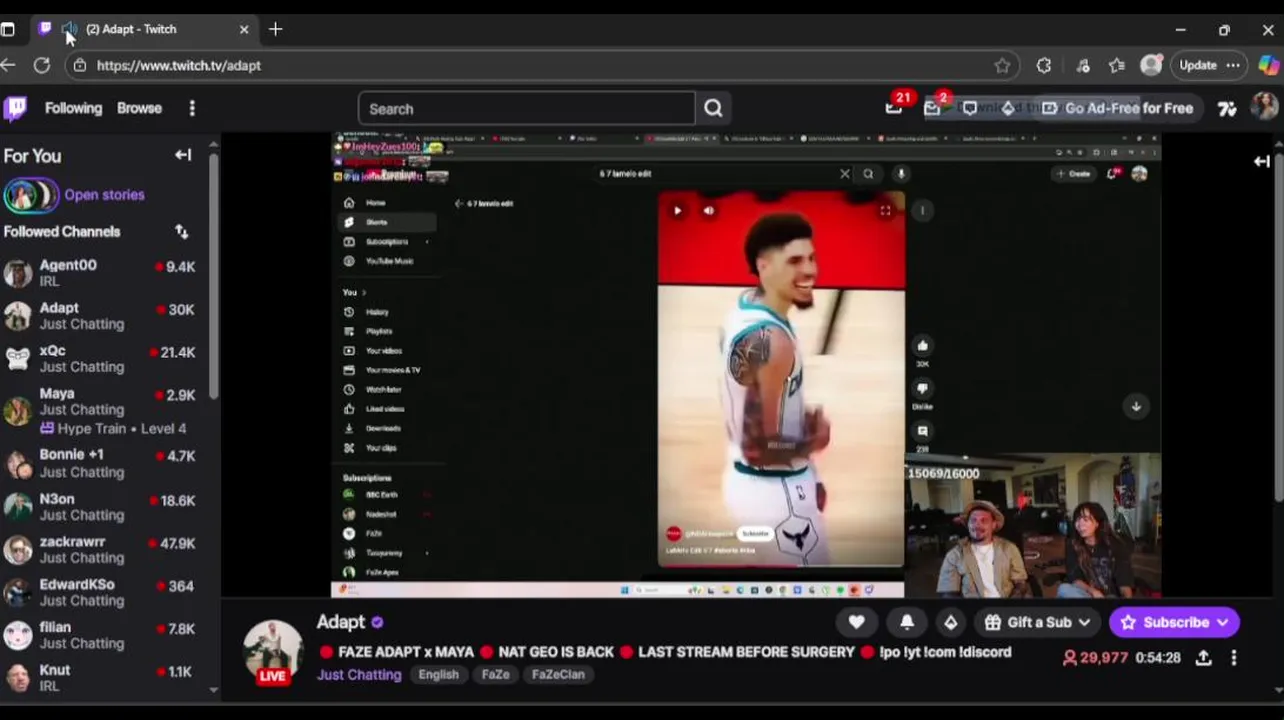Focus the Twitch search field

[526, 108]
